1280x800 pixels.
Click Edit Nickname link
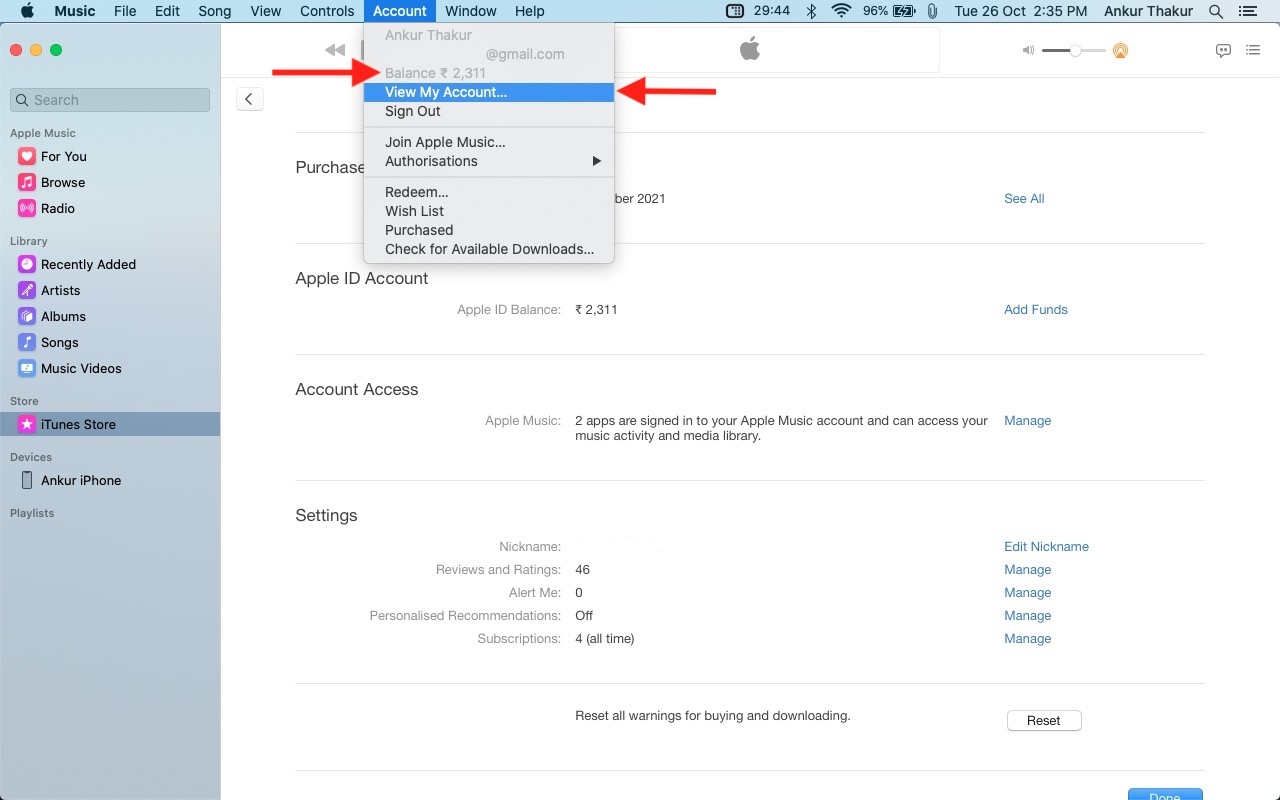tap(1046, 547)
